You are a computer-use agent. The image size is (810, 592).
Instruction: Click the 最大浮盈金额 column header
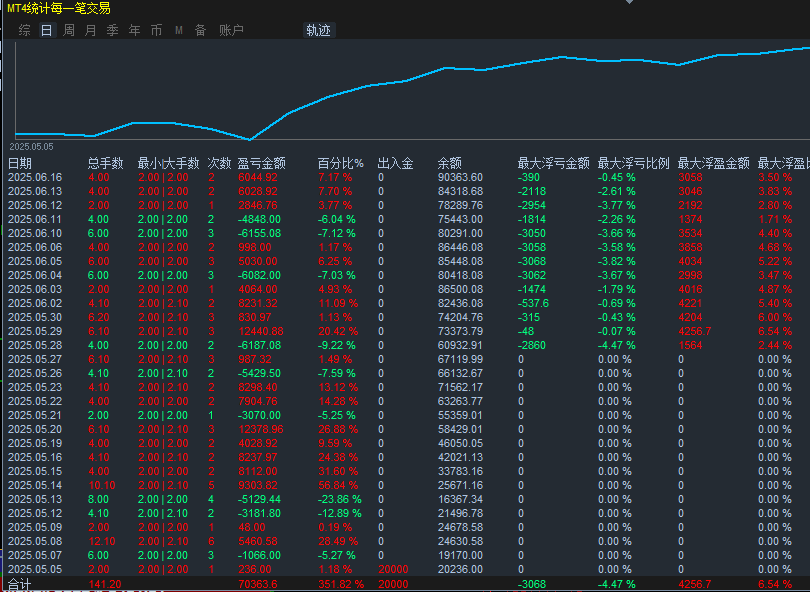coord(713,164)
